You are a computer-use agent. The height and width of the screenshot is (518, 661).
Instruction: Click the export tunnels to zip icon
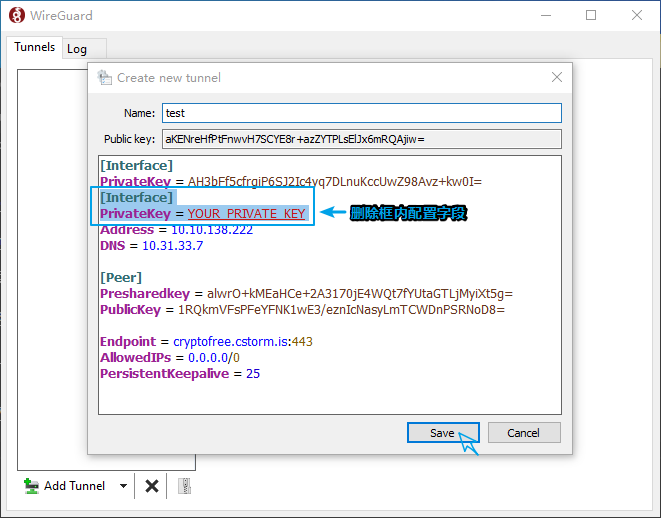click(x=184, y=486)
